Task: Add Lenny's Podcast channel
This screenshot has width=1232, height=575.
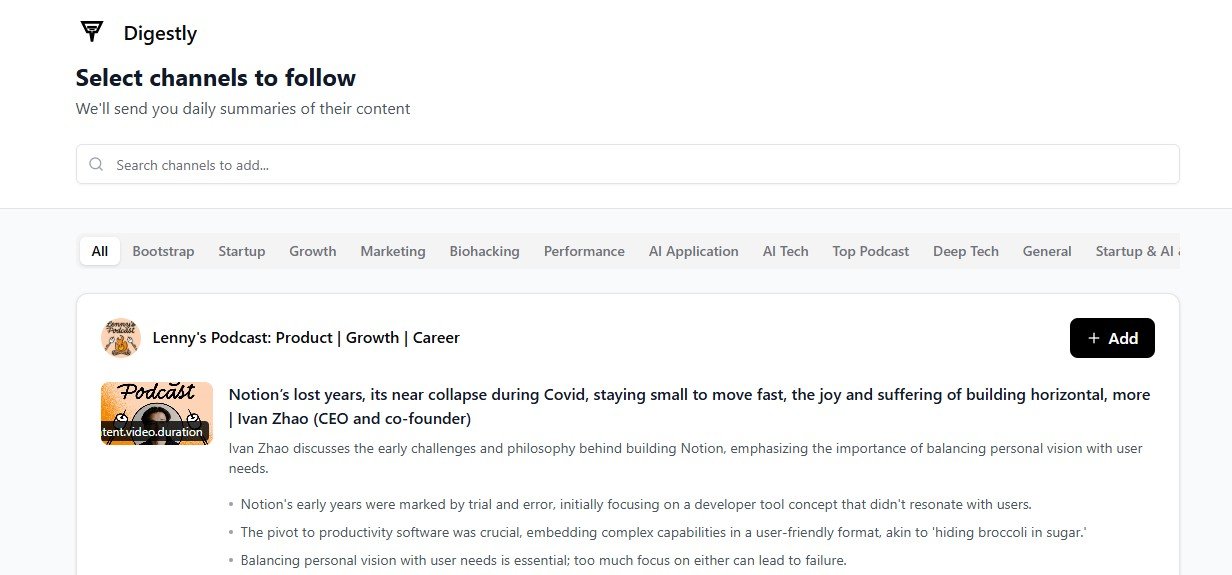Action: [1112, 338]
